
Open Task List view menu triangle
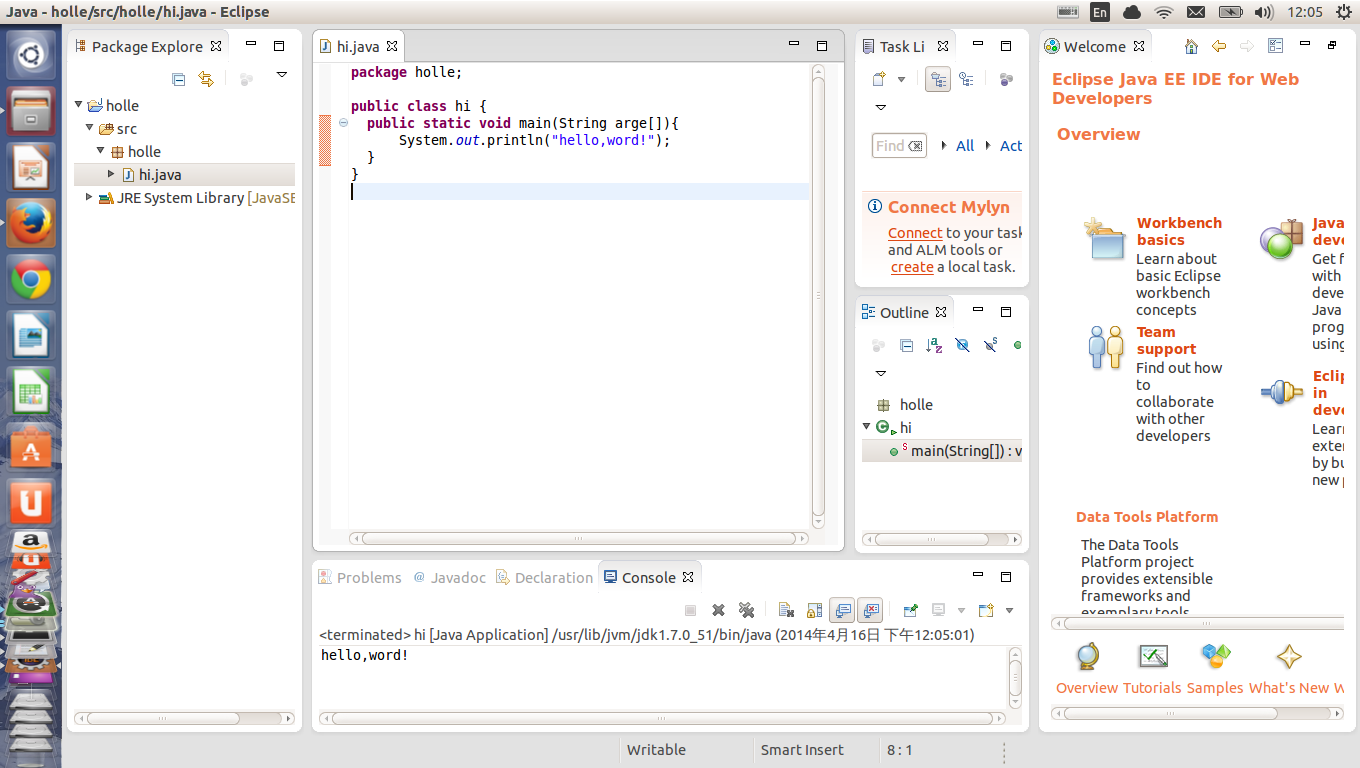click(x=881, y=107)
